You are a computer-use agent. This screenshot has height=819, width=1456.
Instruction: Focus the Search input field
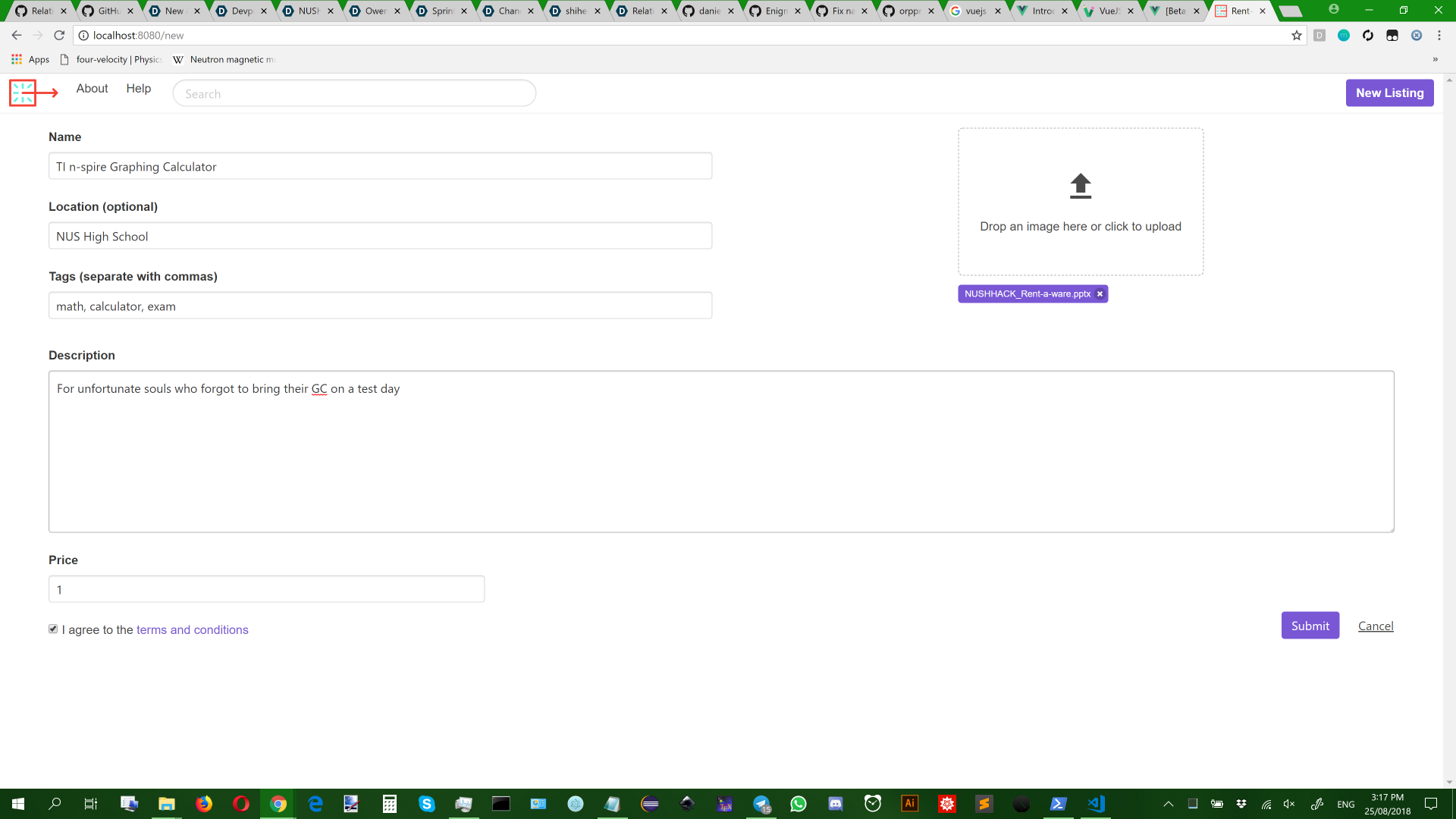coord(354,93)
